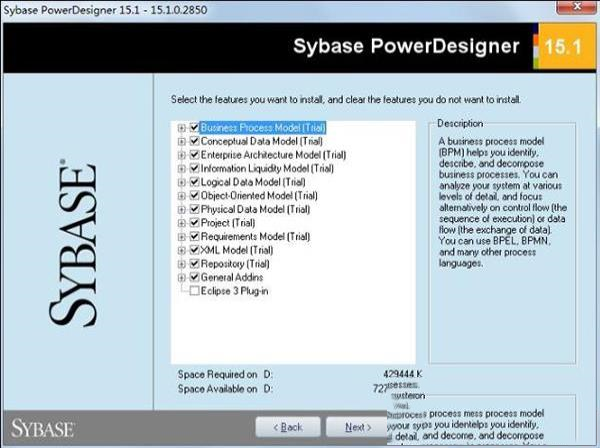Expand the General Addins tree node
600x448 pixels.
tap(182, 278)
